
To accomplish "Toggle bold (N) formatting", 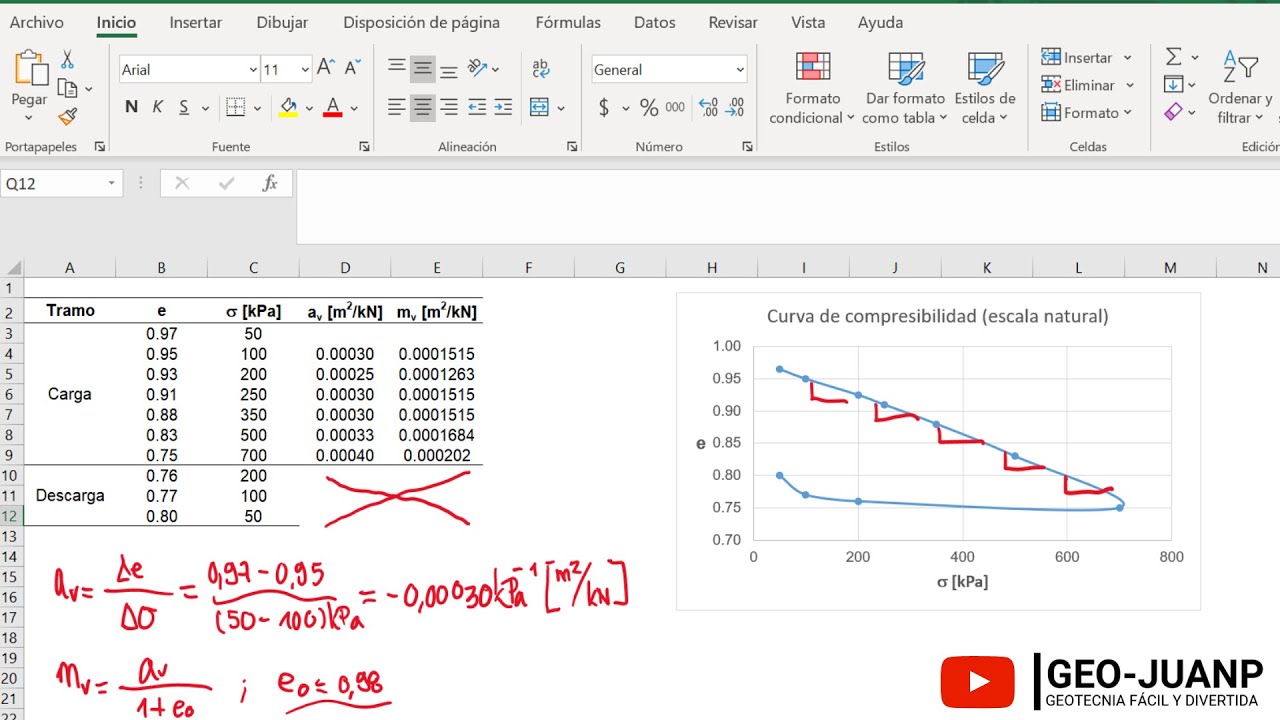I will [131, 107].
